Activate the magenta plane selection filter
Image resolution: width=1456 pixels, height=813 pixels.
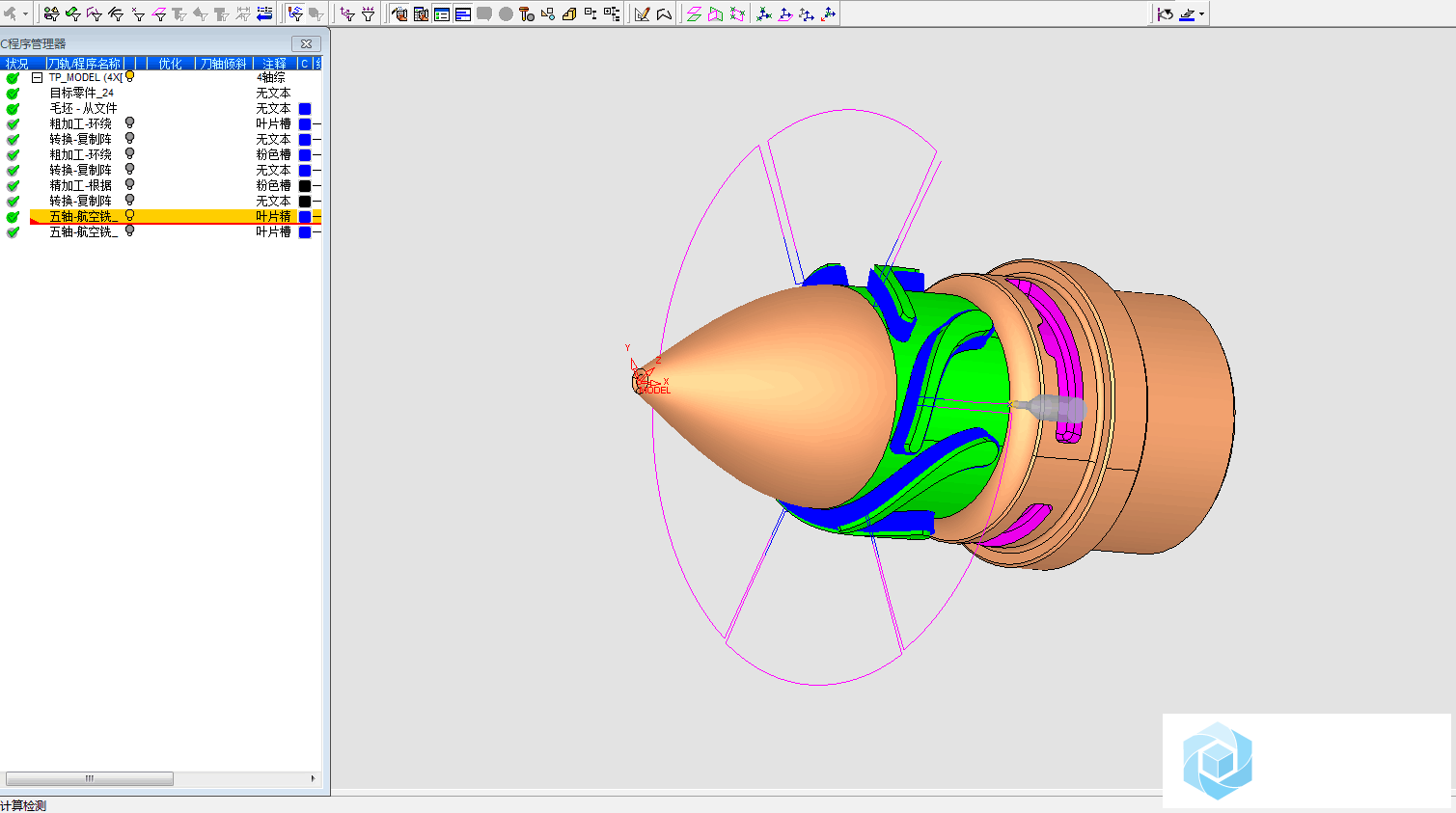pyautogui.click(x=159, y=14)
